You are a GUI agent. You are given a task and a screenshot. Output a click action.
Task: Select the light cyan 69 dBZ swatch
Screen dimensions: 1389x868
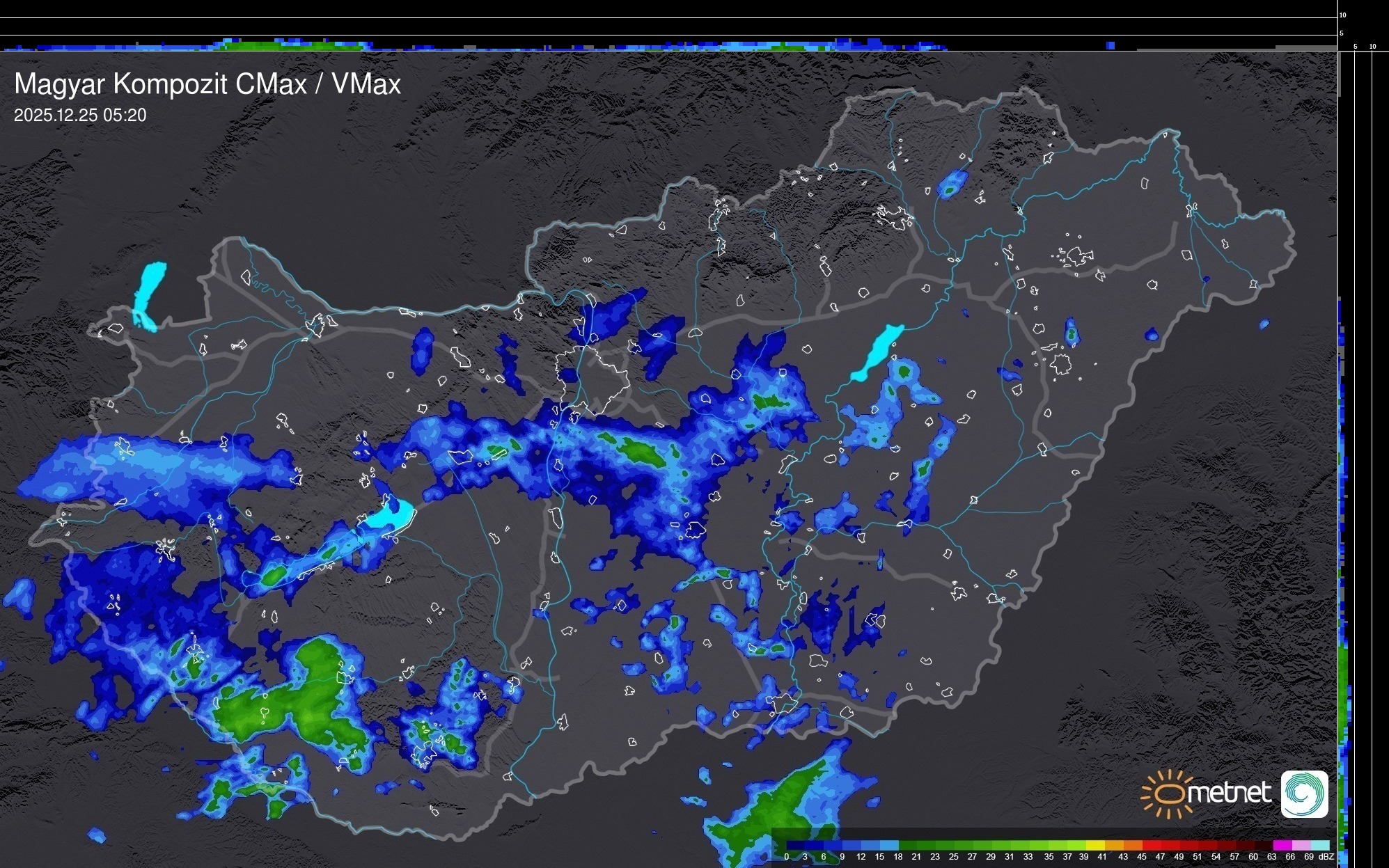[1319, 845]
